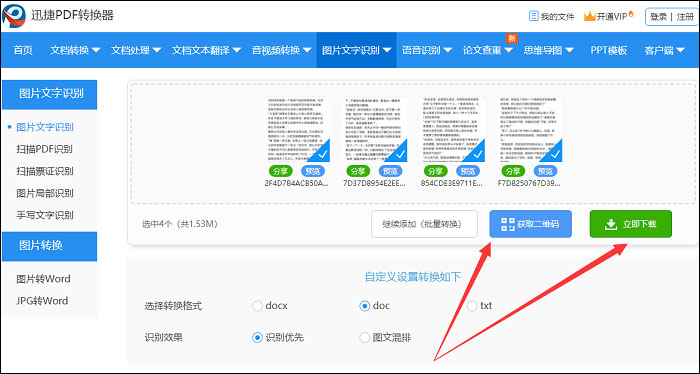Click the 自定义设置转换如下 heading

point(412,277)
